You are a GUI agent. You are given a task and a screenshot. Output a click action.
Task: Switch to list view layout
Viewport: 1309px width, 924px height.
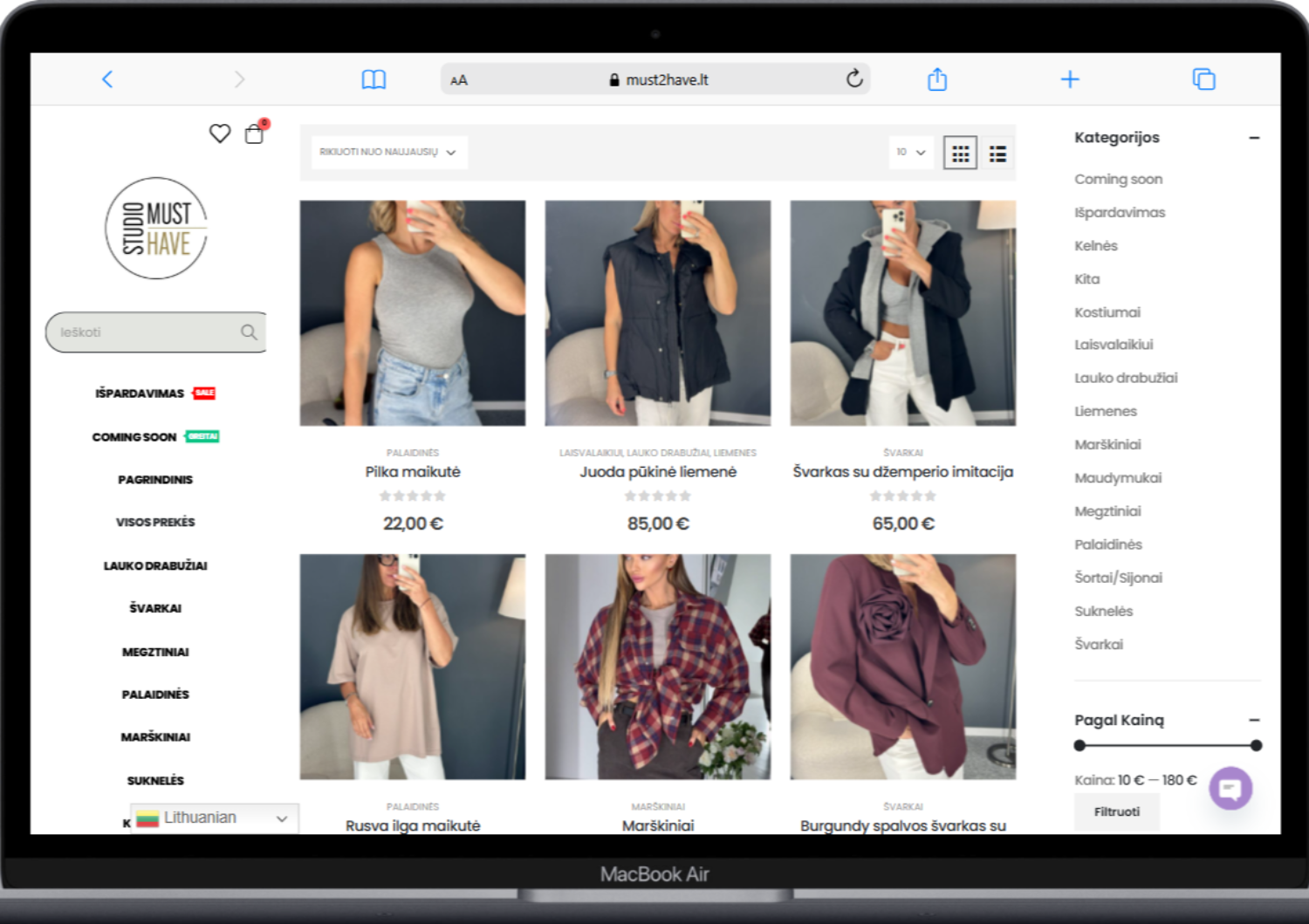pyautogui.click(x=997, y=154)
